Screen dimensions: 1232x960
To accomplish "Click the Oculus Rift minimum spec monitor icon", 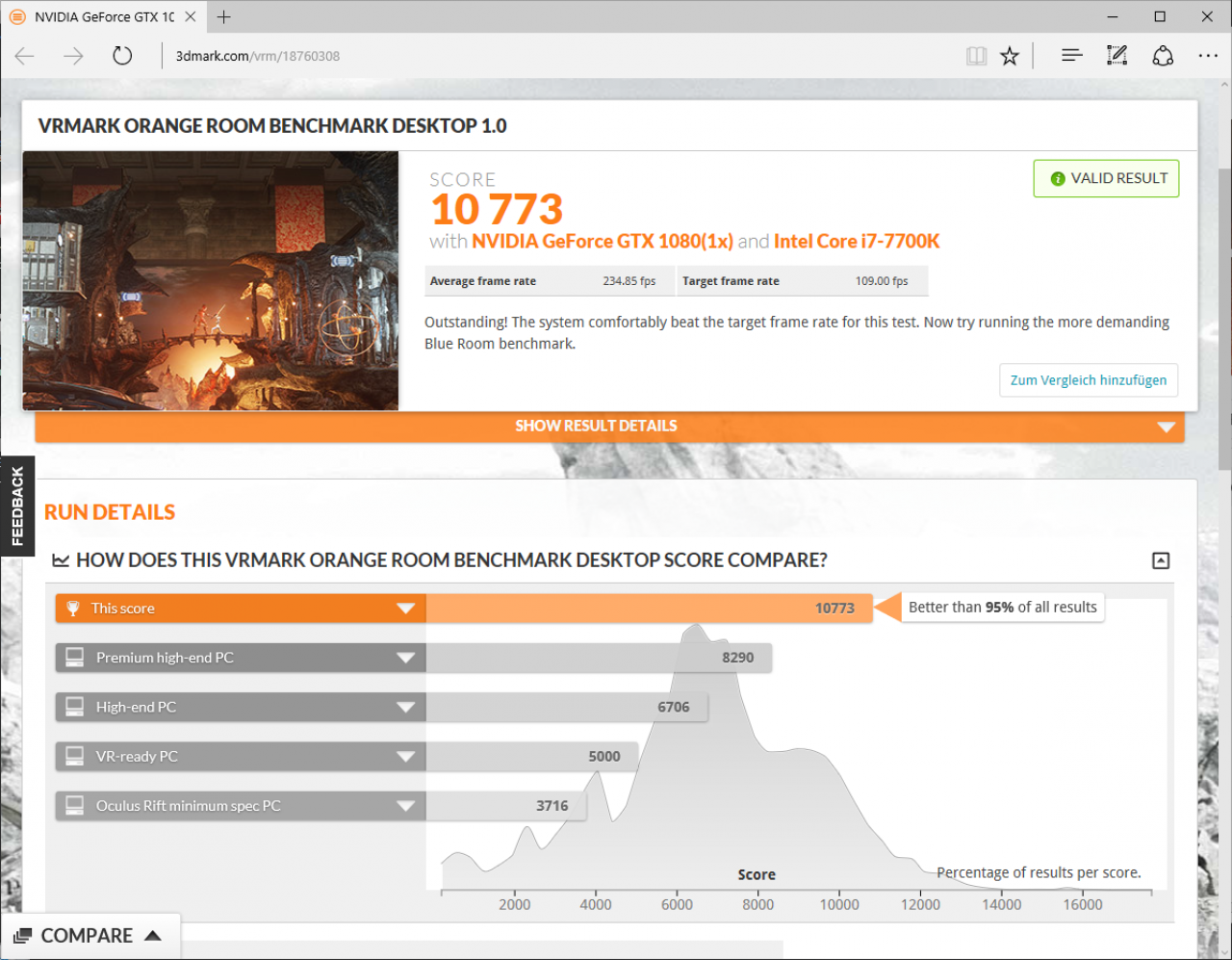I will [74, 805].
